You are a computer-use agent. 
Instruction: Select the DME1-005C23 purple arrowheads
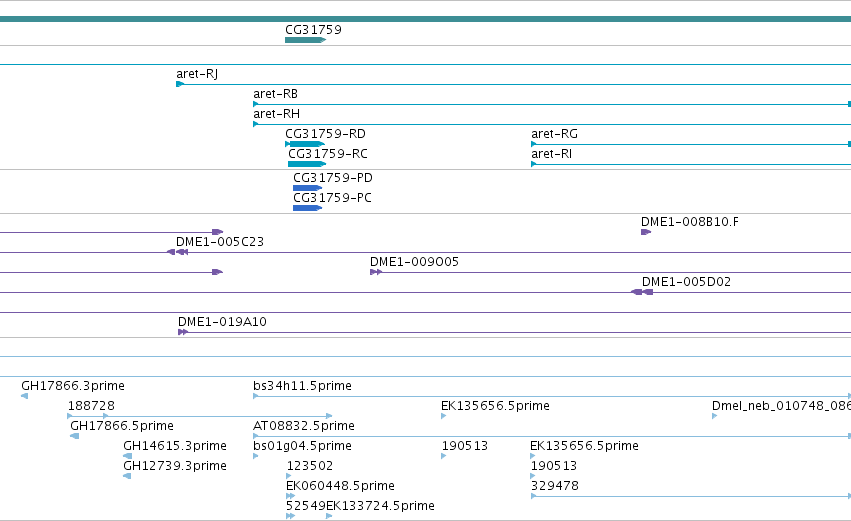pos(177,252)
